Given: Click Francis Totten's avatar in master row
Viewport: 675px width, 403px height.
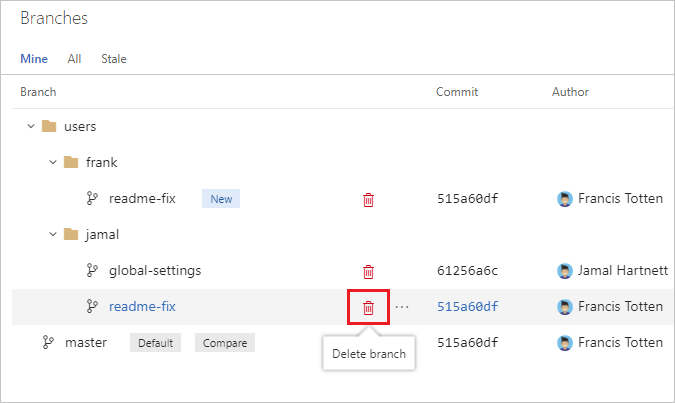Looking at the screenshot, I should [565, 343].
